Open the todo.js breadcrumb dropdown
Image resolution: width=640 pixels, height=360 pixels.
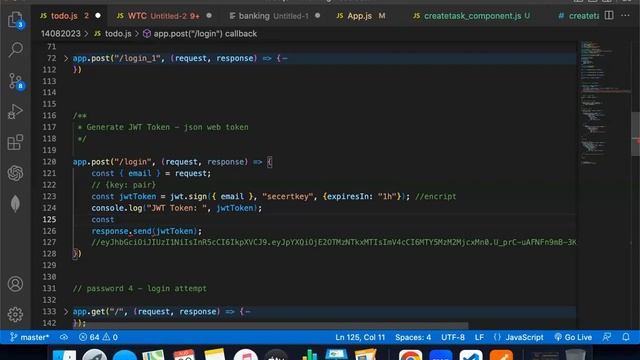tap(113, 34)
